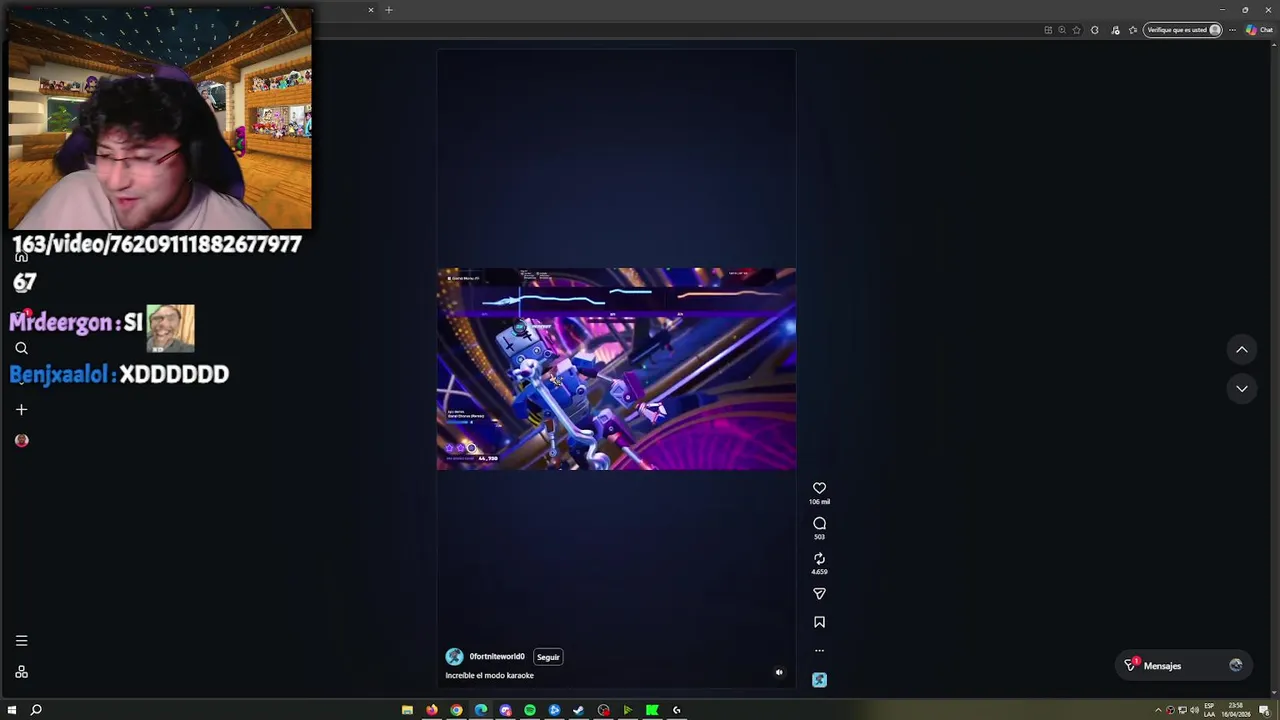This screenshot has width=1280, height=720.
Task: Click the round icon beside Mensajes
Action: pos(1236,665)
